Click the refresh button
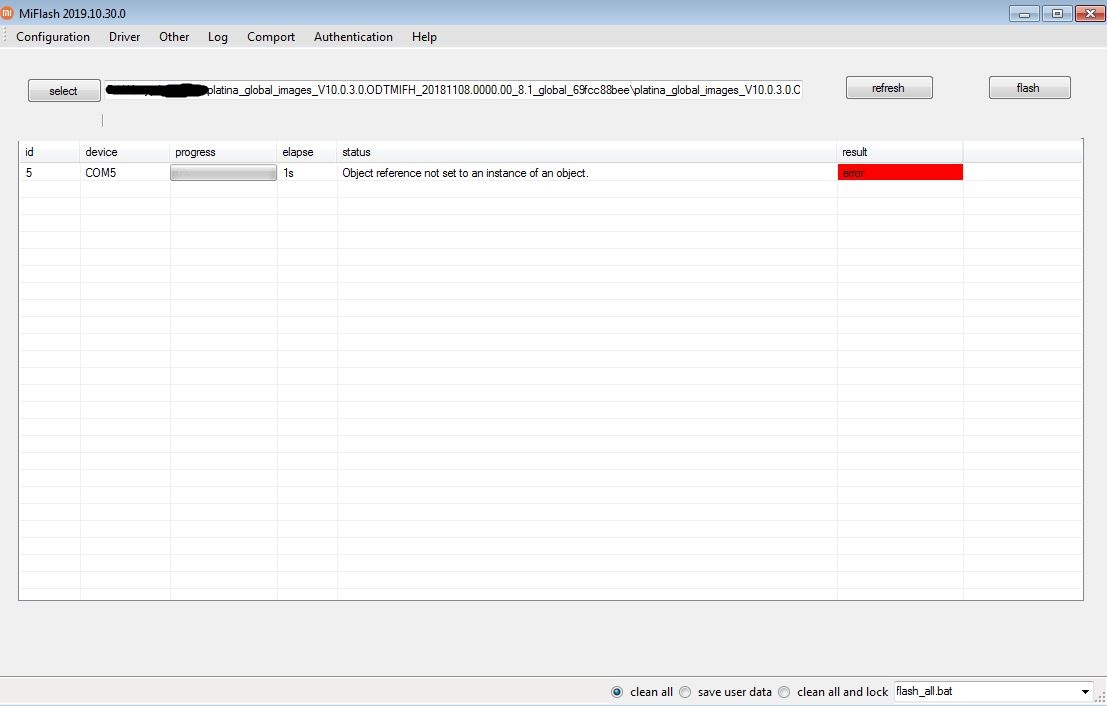Image resolution: width=1107 pixels, height=706 pixels. click(888, 88)
